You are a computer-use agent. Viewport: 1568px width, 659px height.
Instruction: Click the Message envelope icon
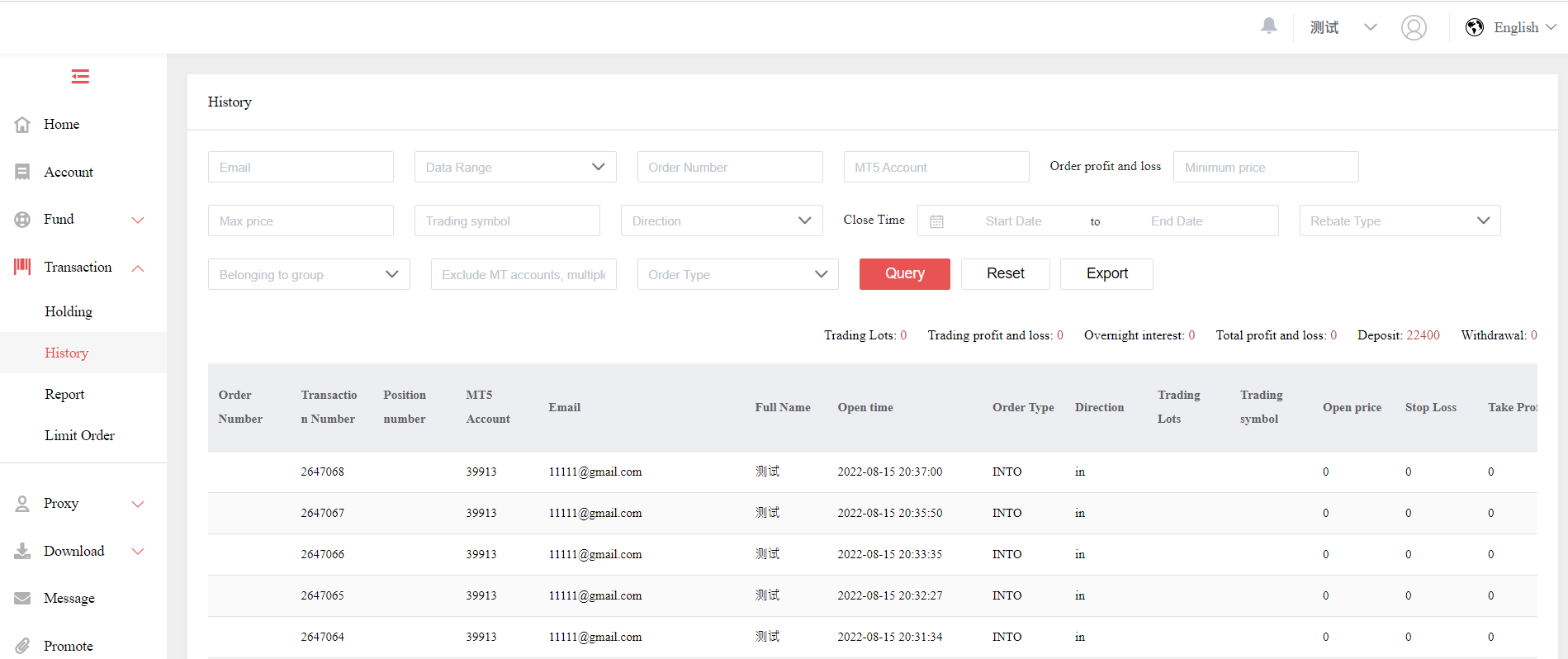coord(22,599)
